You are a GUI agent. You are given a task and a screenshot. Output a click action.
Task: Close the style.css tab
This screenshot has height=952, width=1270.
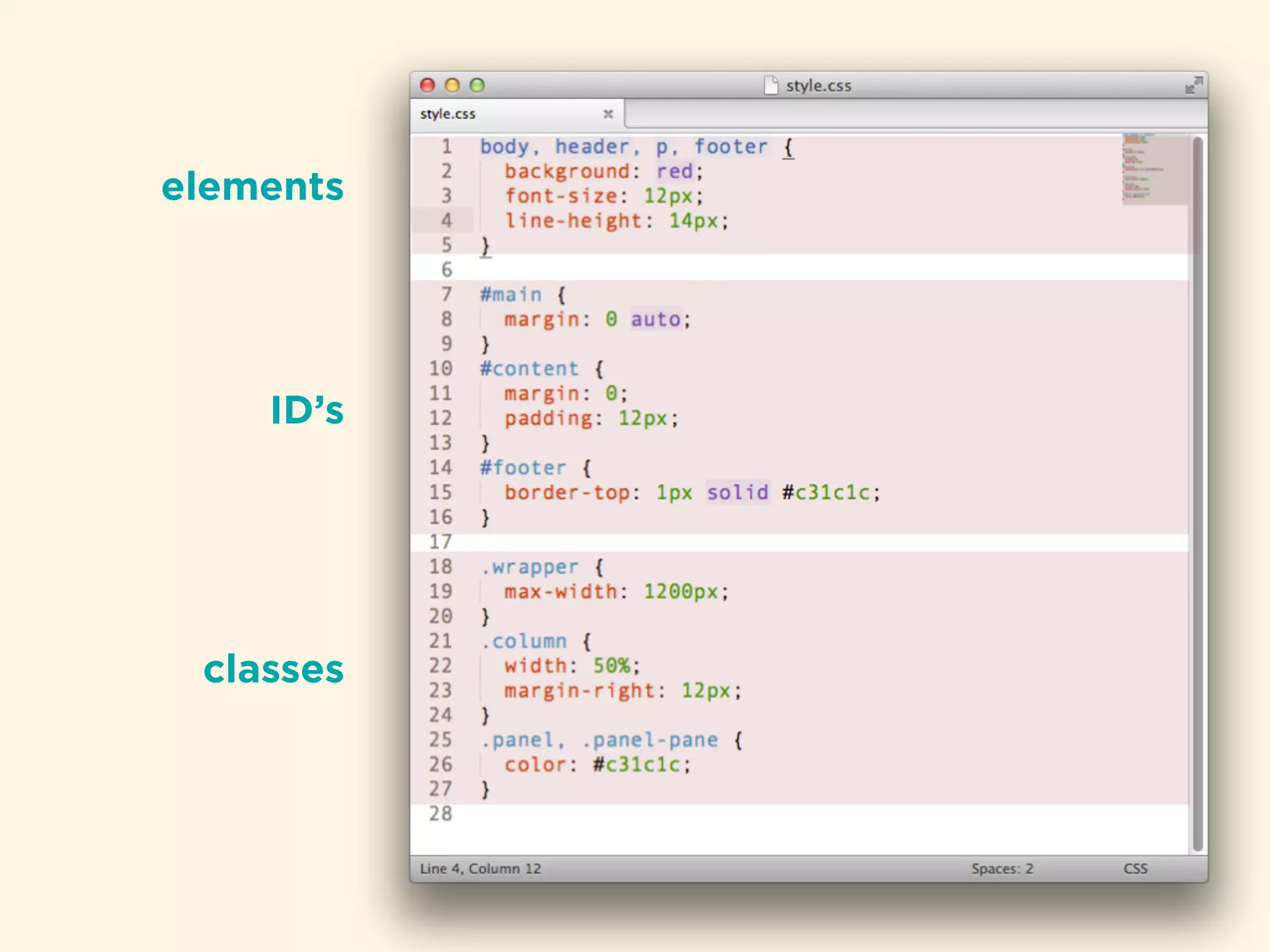tap(608, 114)
